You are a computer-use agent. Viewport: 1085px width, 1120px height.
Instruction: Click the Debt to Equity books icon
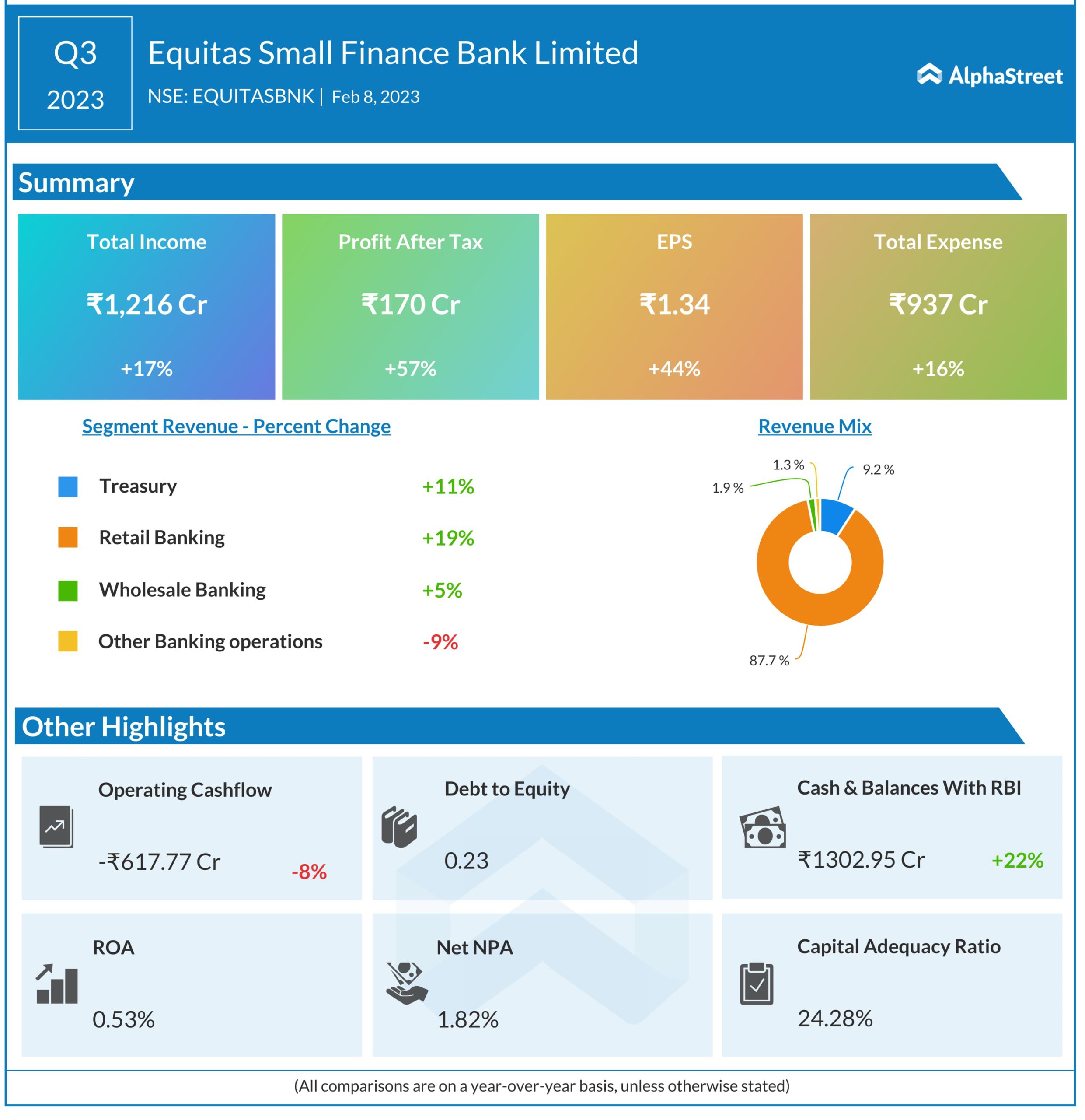pos(399,827)
